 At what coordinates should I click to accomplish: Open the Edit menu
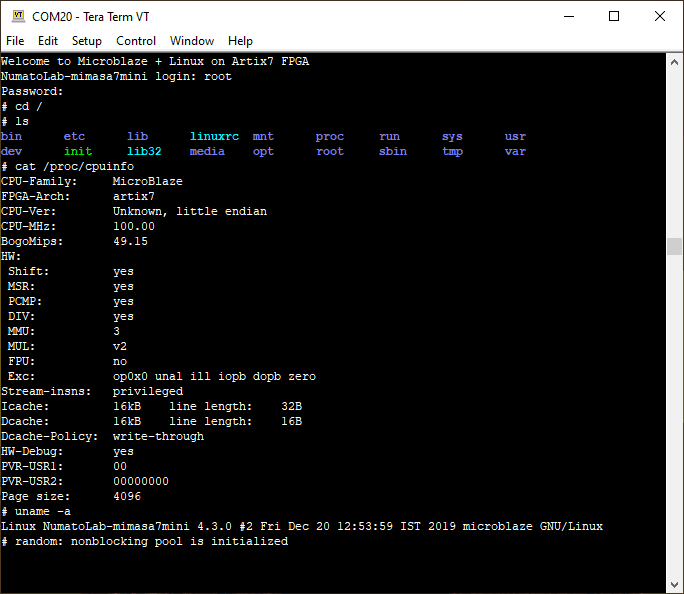point(48,41)
